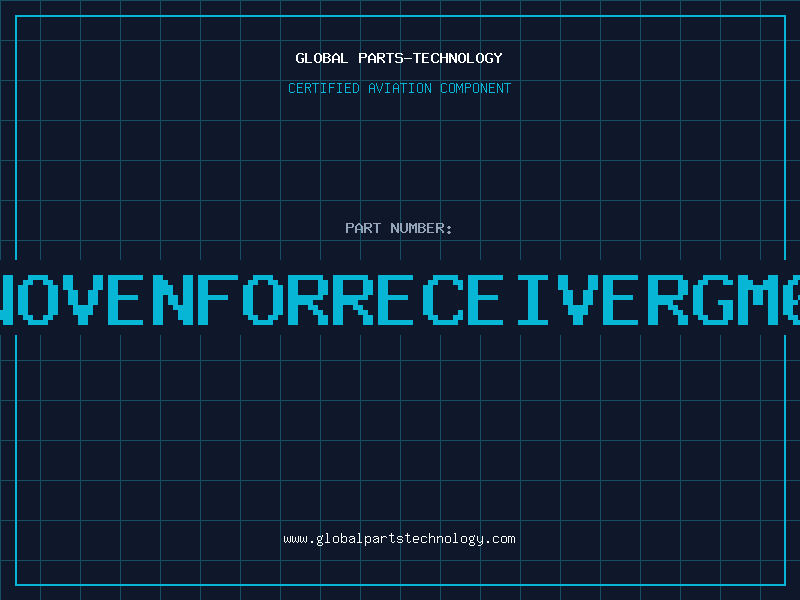Click the PART NUMBER: label
This screenshot has width=800, height=600.
pos(399,228)
